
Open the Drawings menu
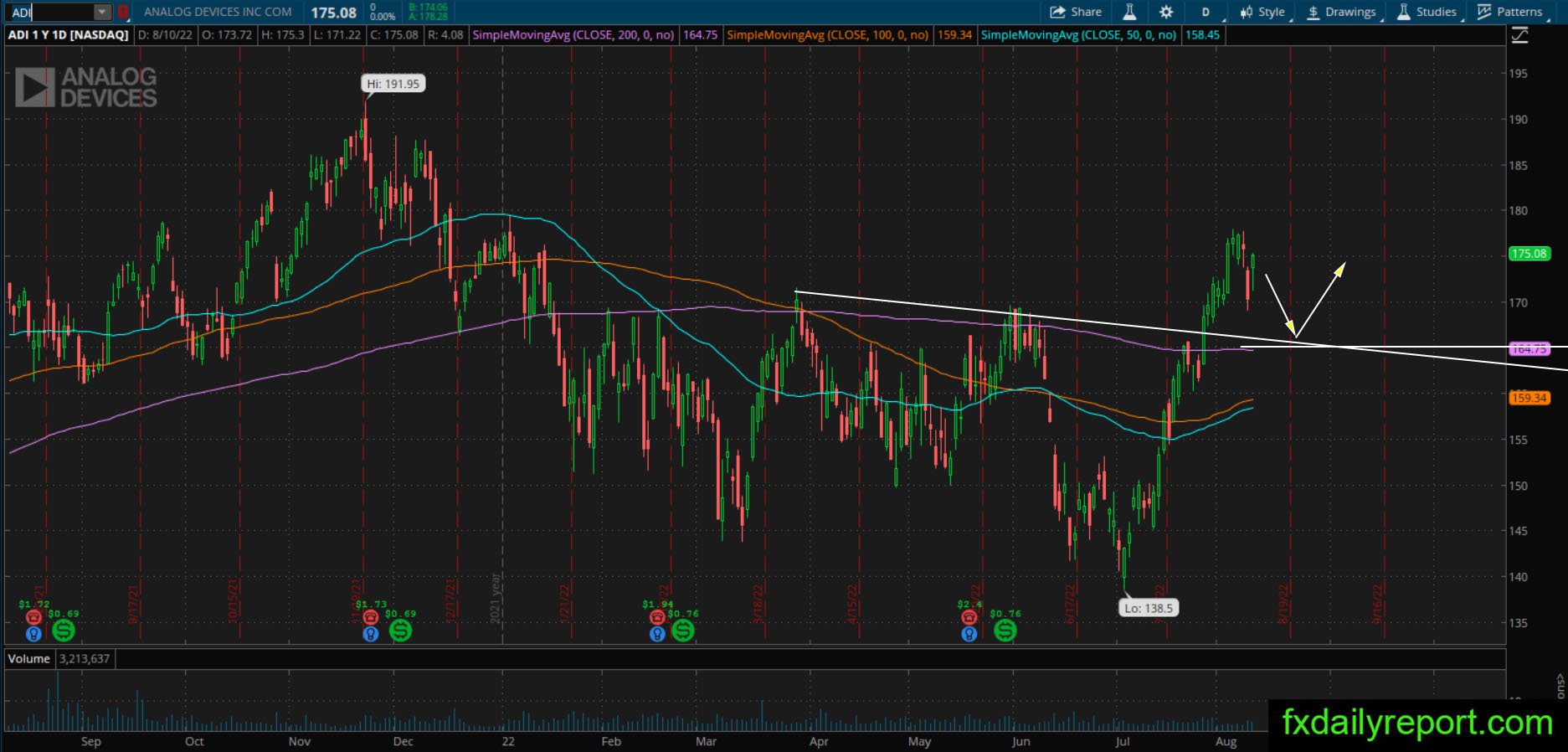tap(1341, 12)
